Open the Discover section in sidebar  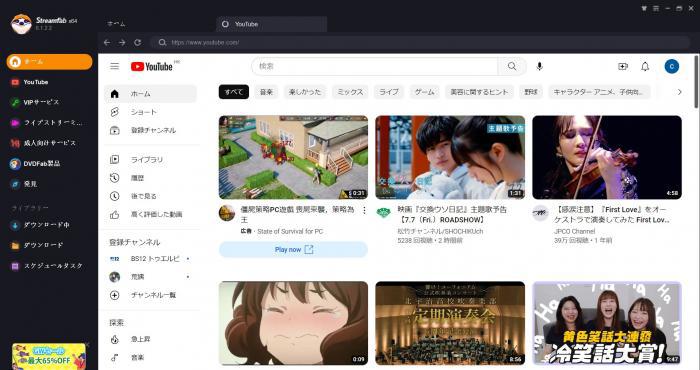[24, 184]
